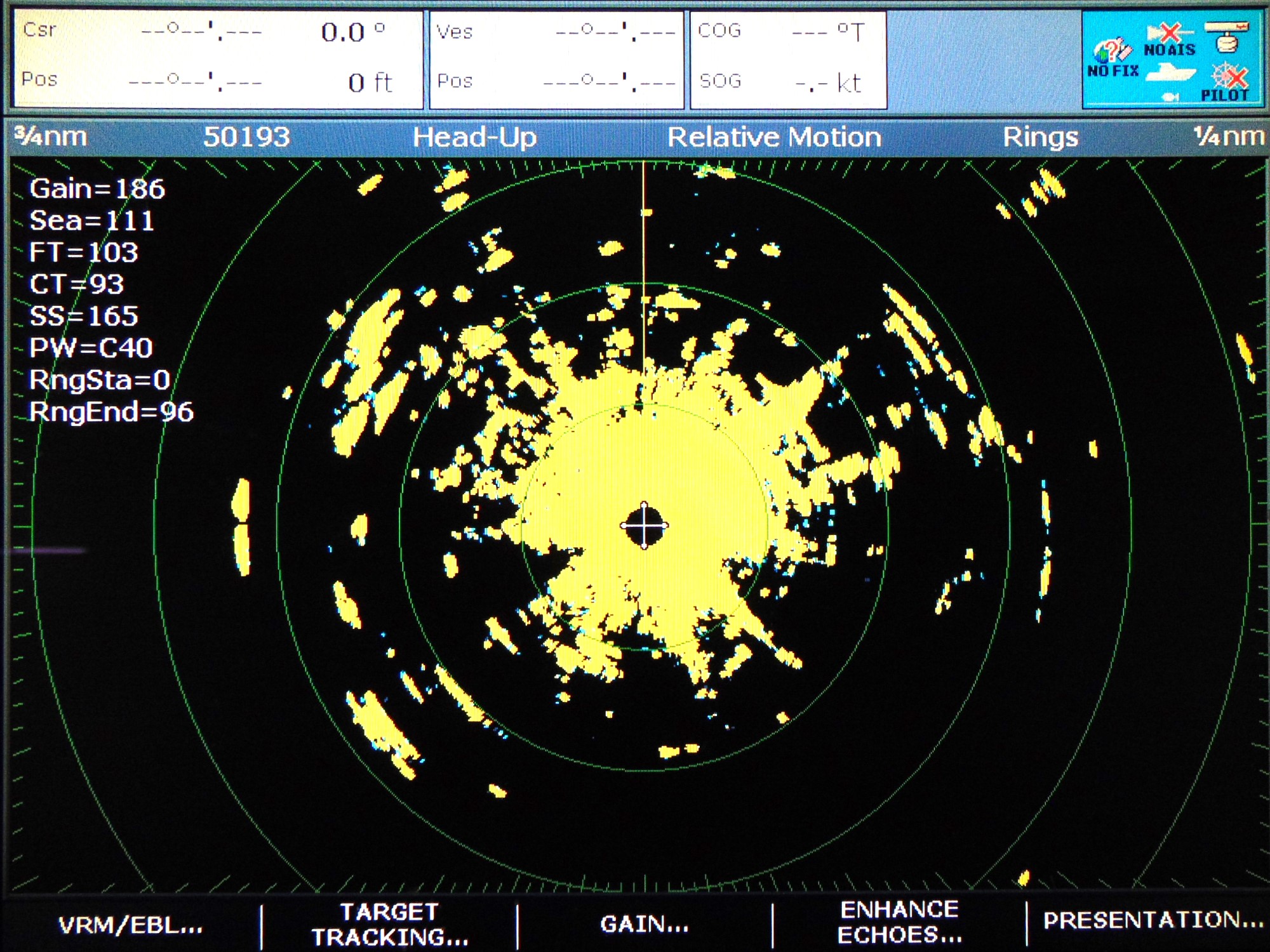Open the VRM/EBL softkey menu
The image size is (1270, 952).
[x=131, y=925]
